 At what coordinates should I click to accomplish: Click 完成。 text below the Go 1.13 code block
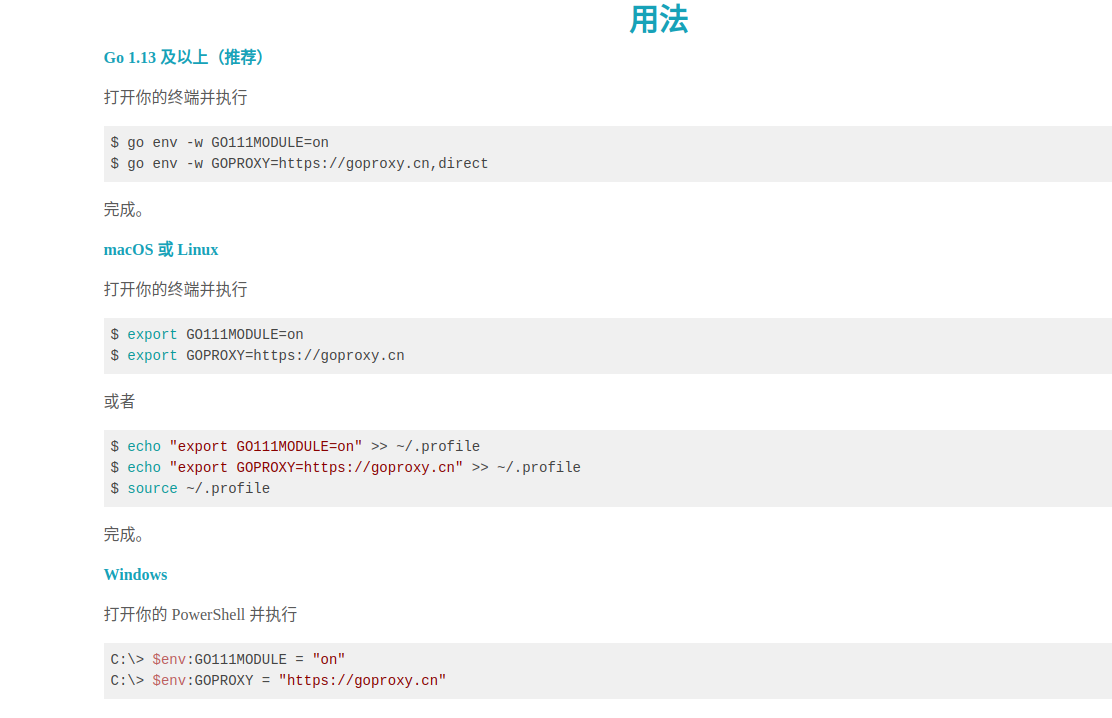[x=124, y=210]
